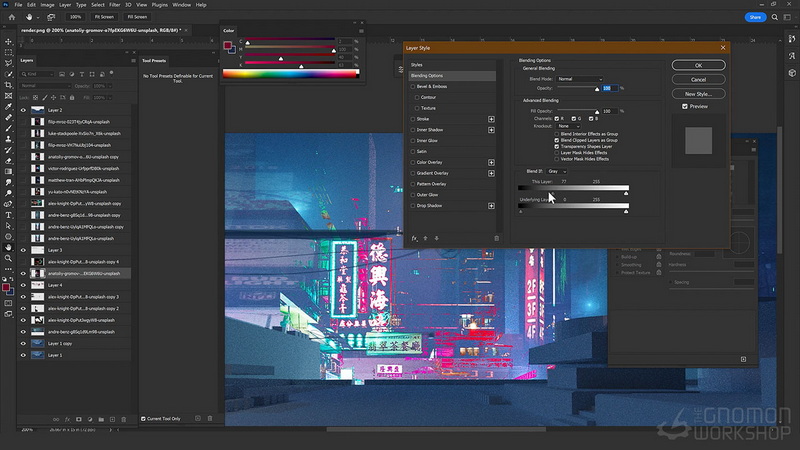Delete effect trash icon in Layer Style dialog
The height and width of the screenshot is (450, 800).
click(x=496, y=238)
